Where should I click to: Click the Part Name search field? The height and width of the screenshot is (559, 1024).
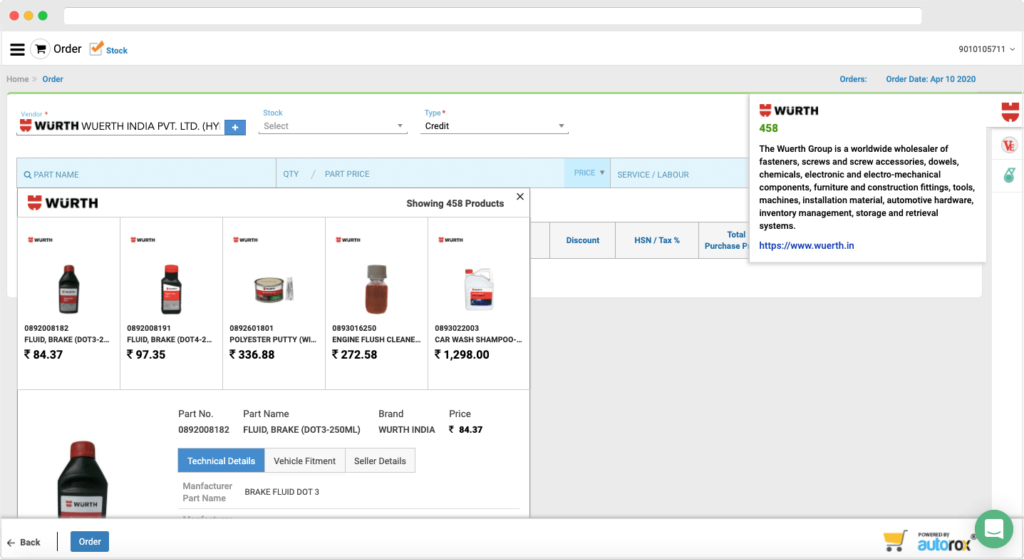tap(146, 174)
